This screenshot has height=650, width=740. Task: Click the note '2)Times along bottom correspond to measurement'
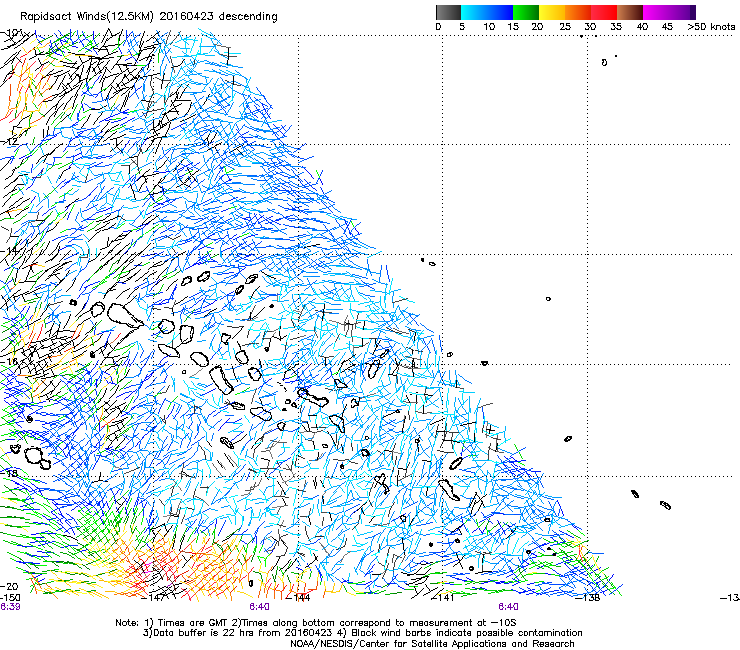(x=361, y=623)
